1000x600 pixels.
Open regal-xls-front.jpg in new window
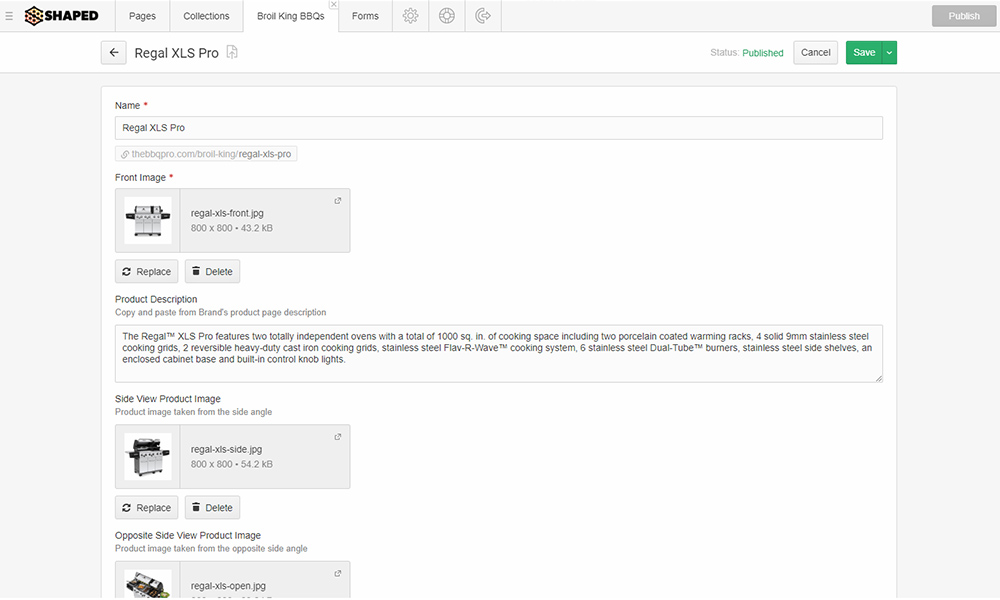click(338, 201)
